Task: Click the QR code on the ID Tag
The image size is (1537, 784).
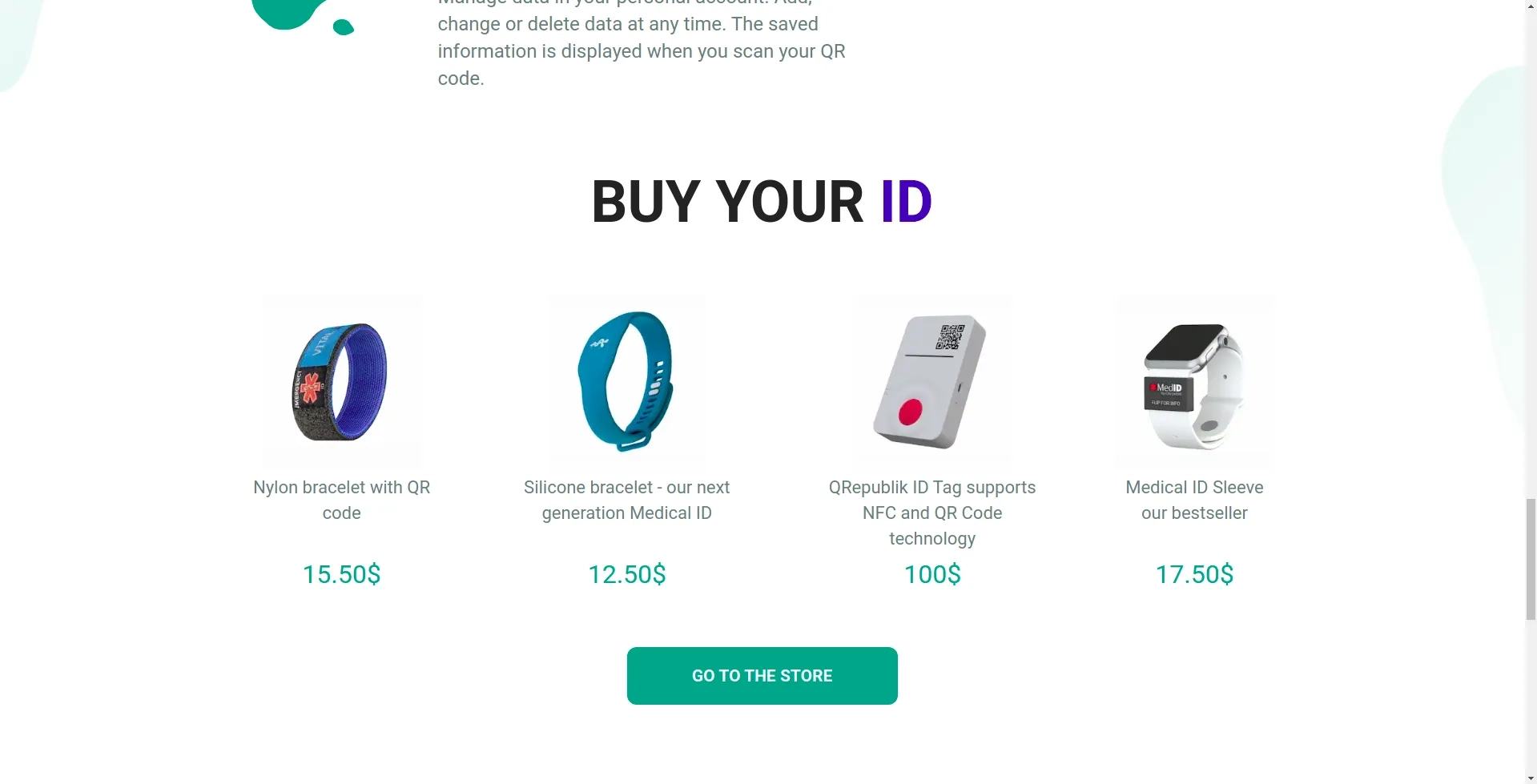Action: click(x=950, y=337)
